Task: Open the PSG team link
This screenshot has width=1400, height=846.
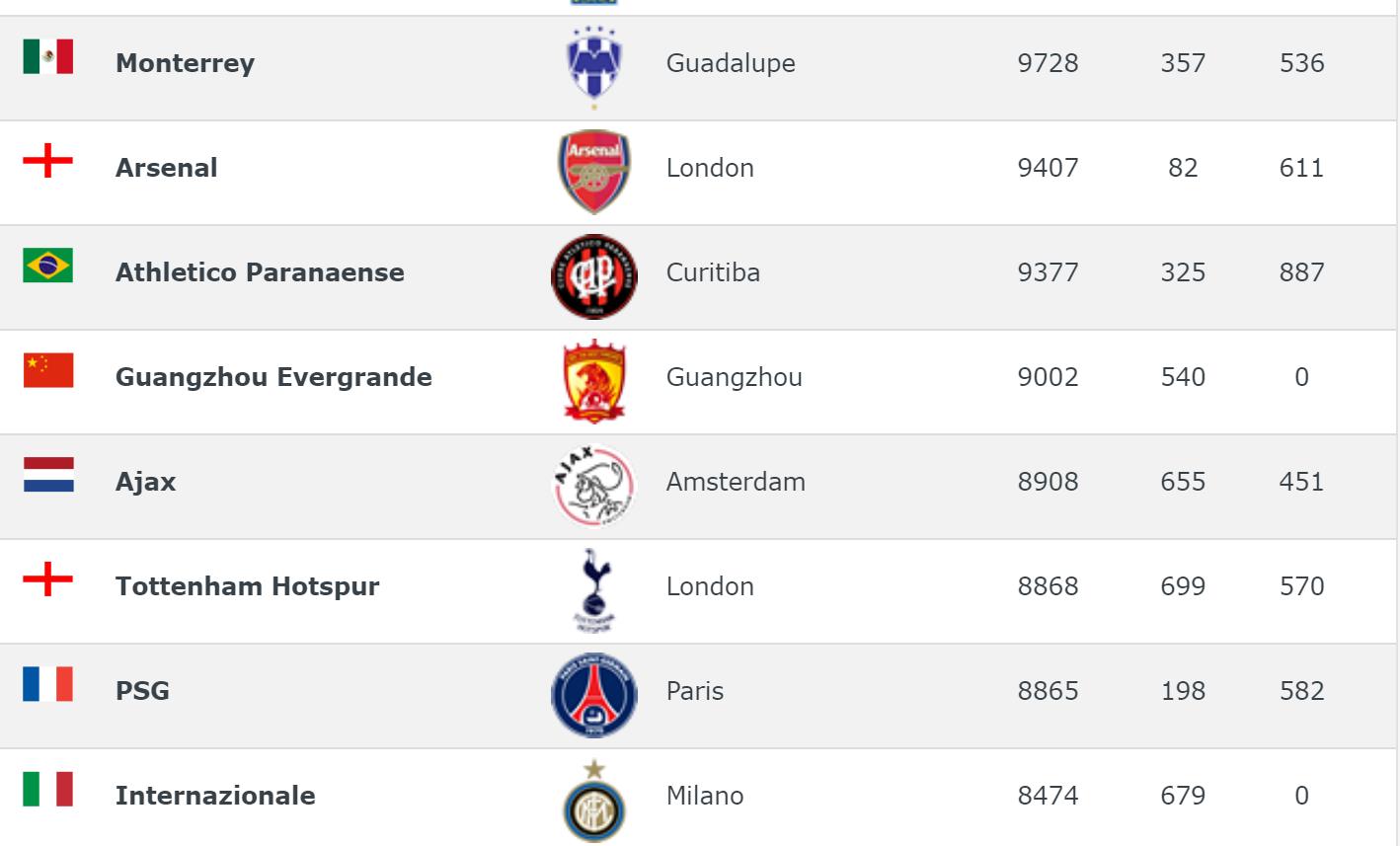Action: point(142,691)
